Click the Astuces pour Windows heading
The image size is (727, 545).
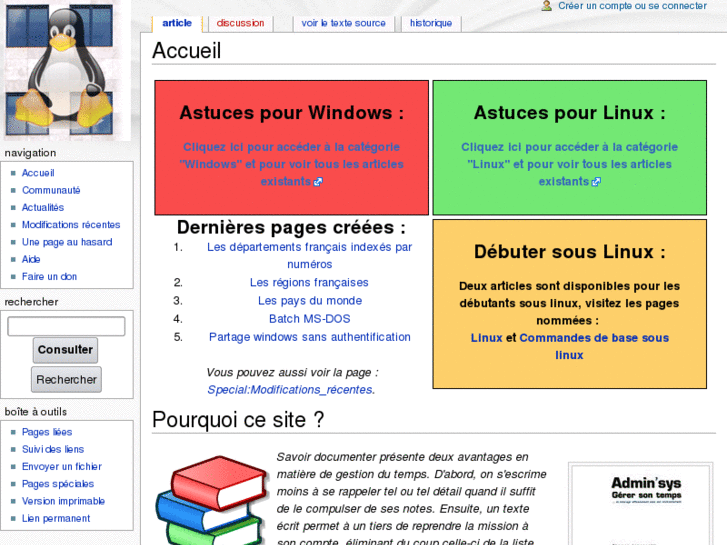point(291,113)
